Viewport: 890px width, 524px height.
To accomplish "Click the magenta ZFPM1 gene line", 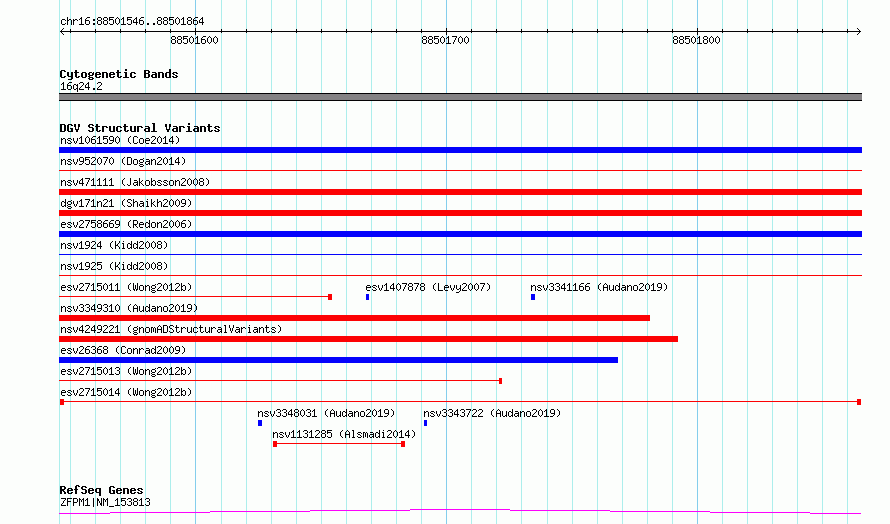I will click(460, 512).
